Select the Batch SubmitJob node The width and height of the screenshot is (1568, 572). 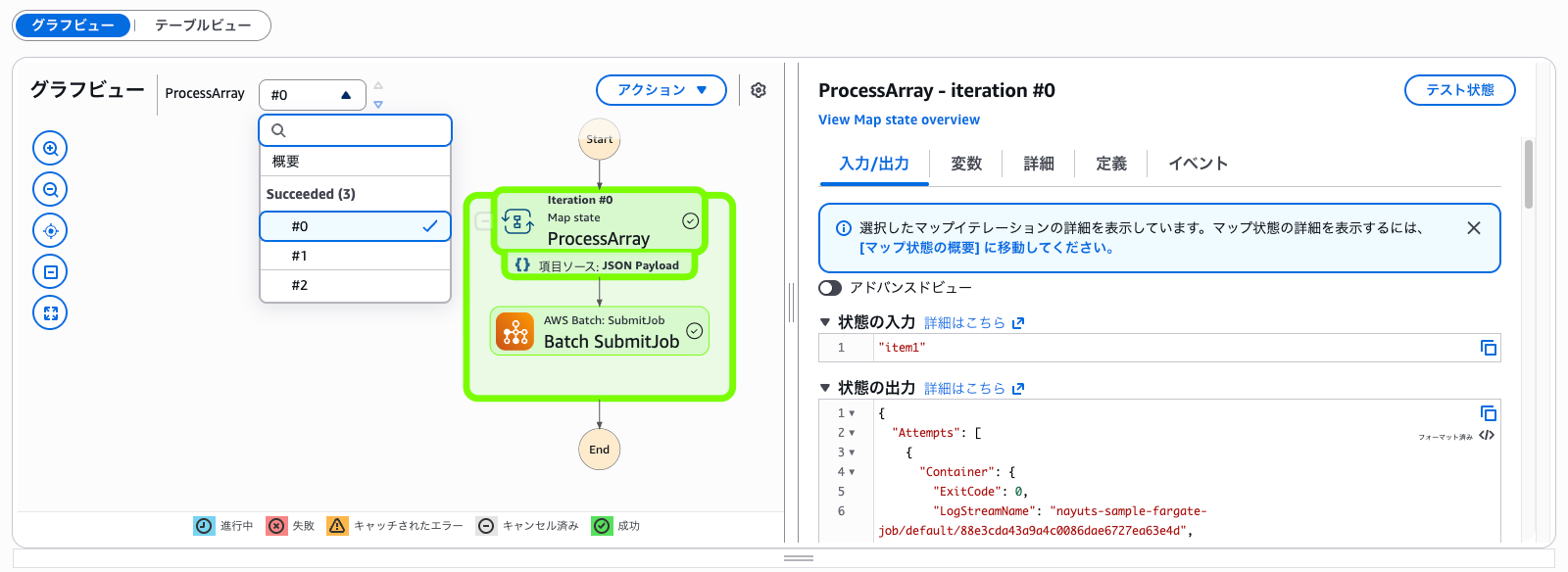tap(599, 331)
